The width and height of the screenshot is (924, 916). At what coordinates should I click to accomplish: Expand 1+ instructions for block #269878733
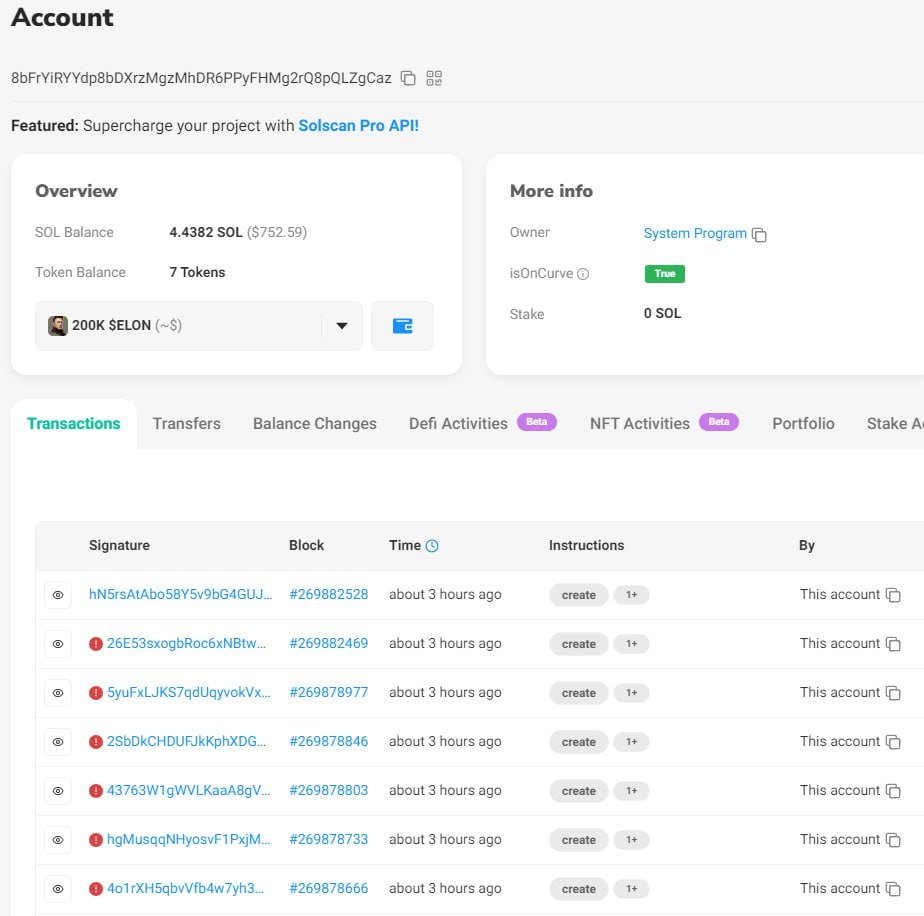tap(631, 839)
